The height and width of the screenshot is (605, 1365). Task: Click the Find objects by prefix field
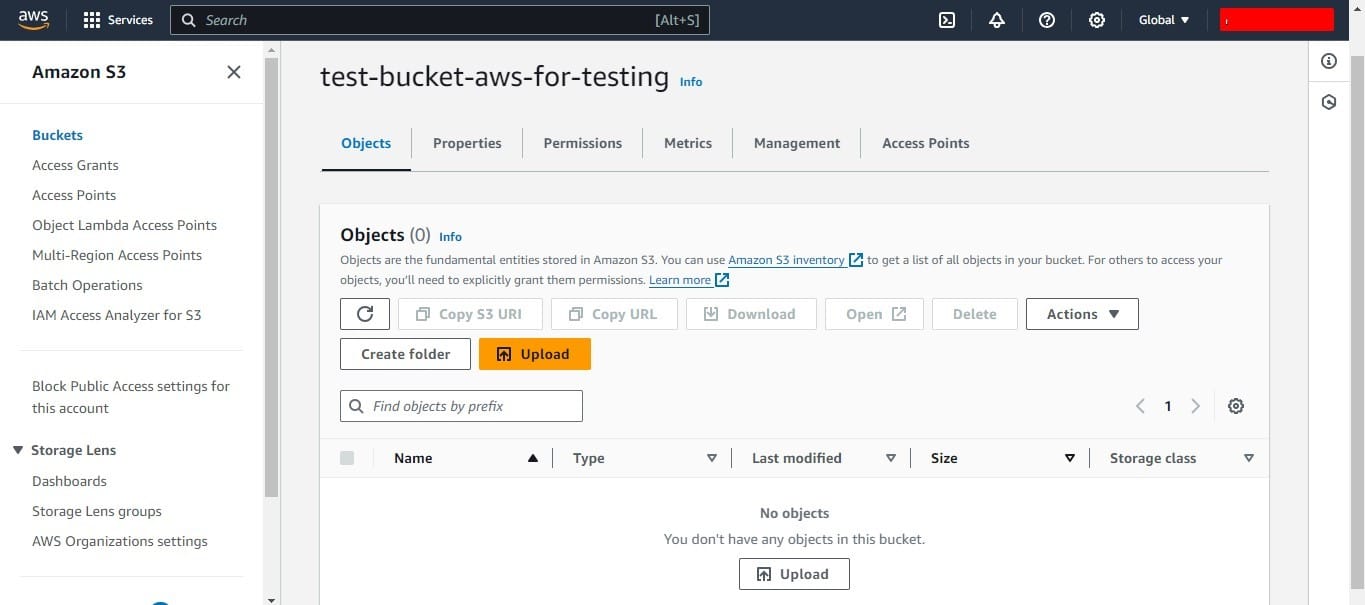[461, 406]
